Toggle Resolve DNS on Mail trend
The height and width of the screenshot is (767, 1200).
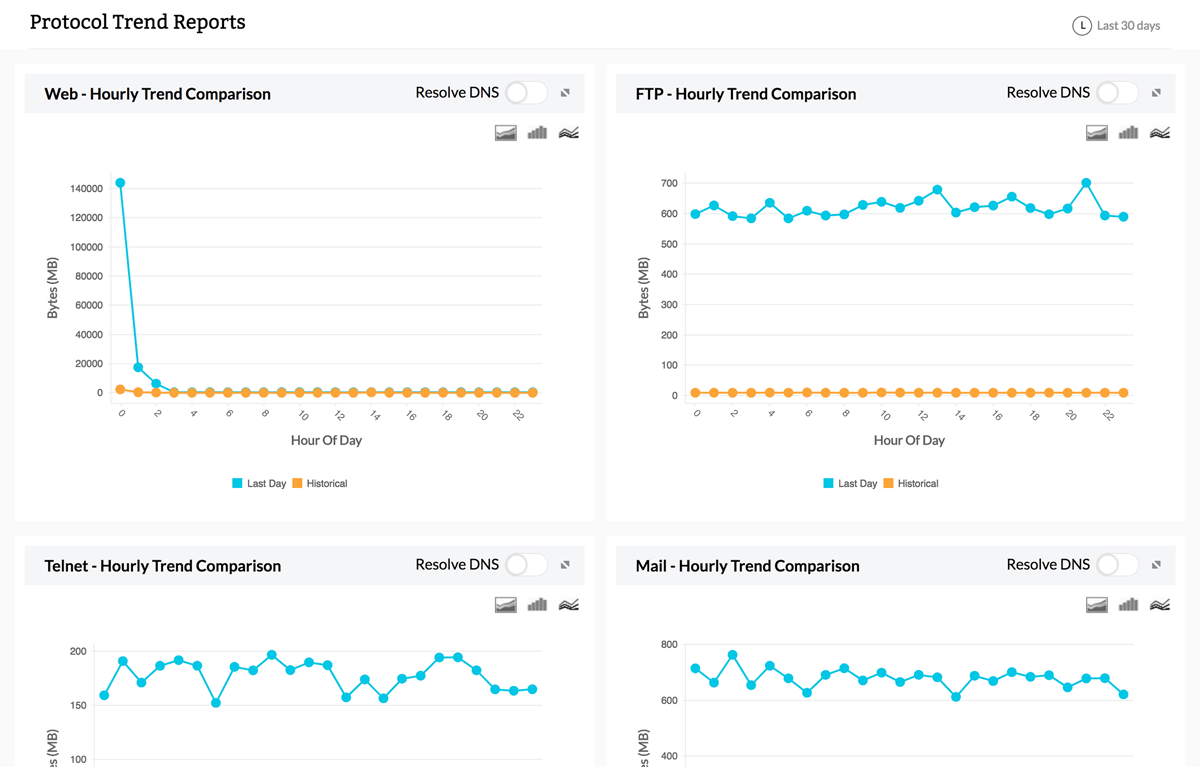pyautogui.click(x=1117, y=565)
